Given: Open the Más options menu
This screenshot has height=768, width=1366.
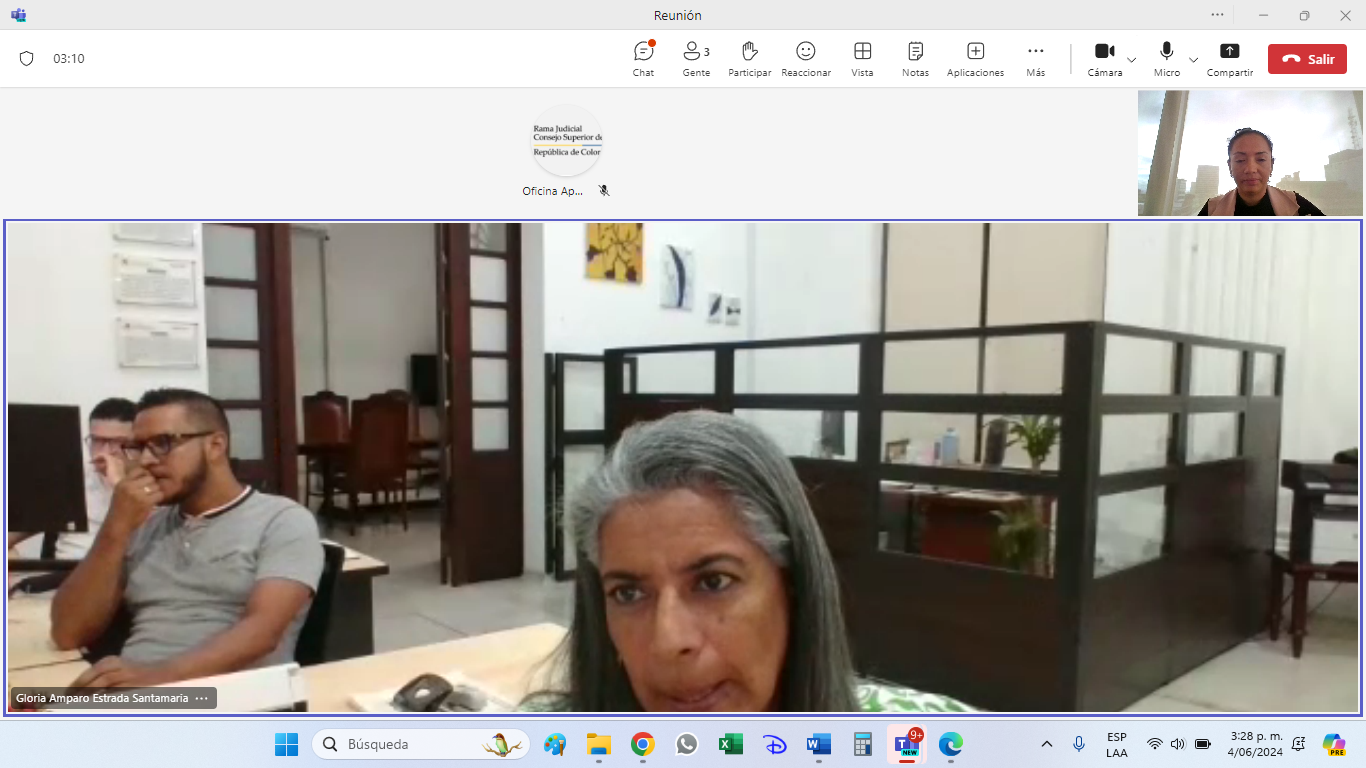Looking at the screenshot, I should click(1036, 58).
